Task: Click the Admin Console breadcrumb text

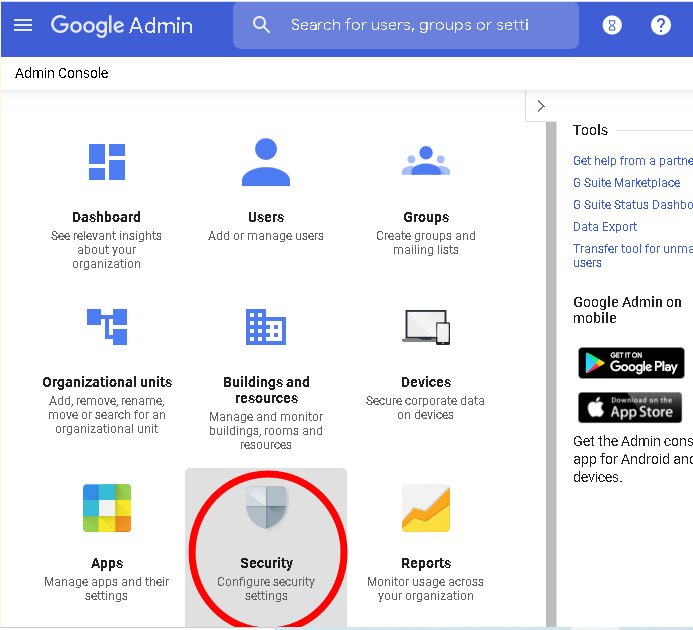Action: [x=61, y=73]
